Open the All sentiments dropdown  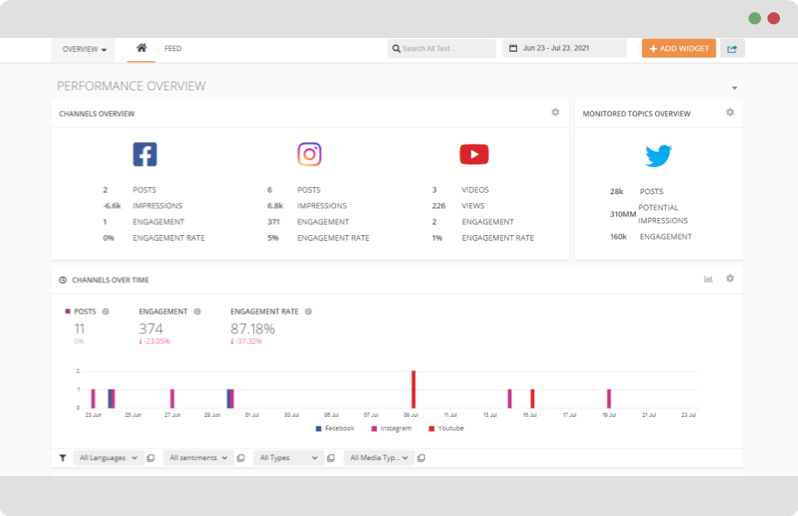(198, 458)
